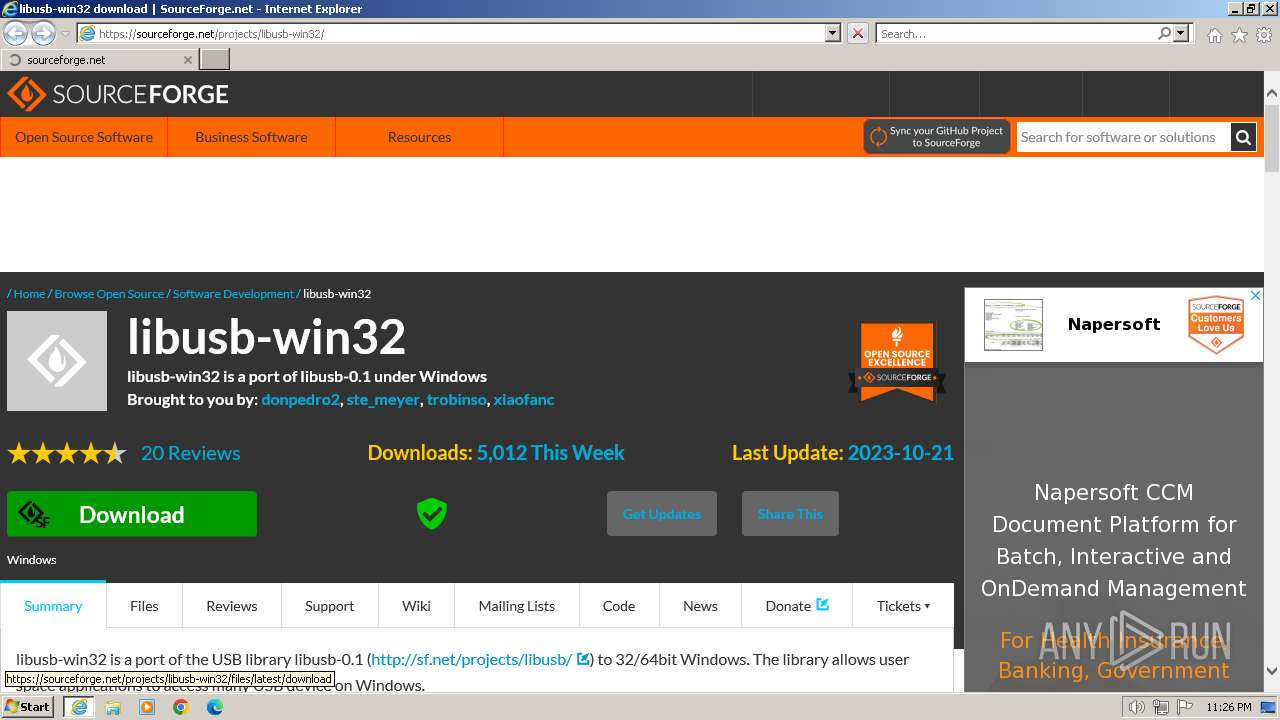1280x720 pixels.
Task: Open address bar URL dropdown
Action: [x=833, y=33]
